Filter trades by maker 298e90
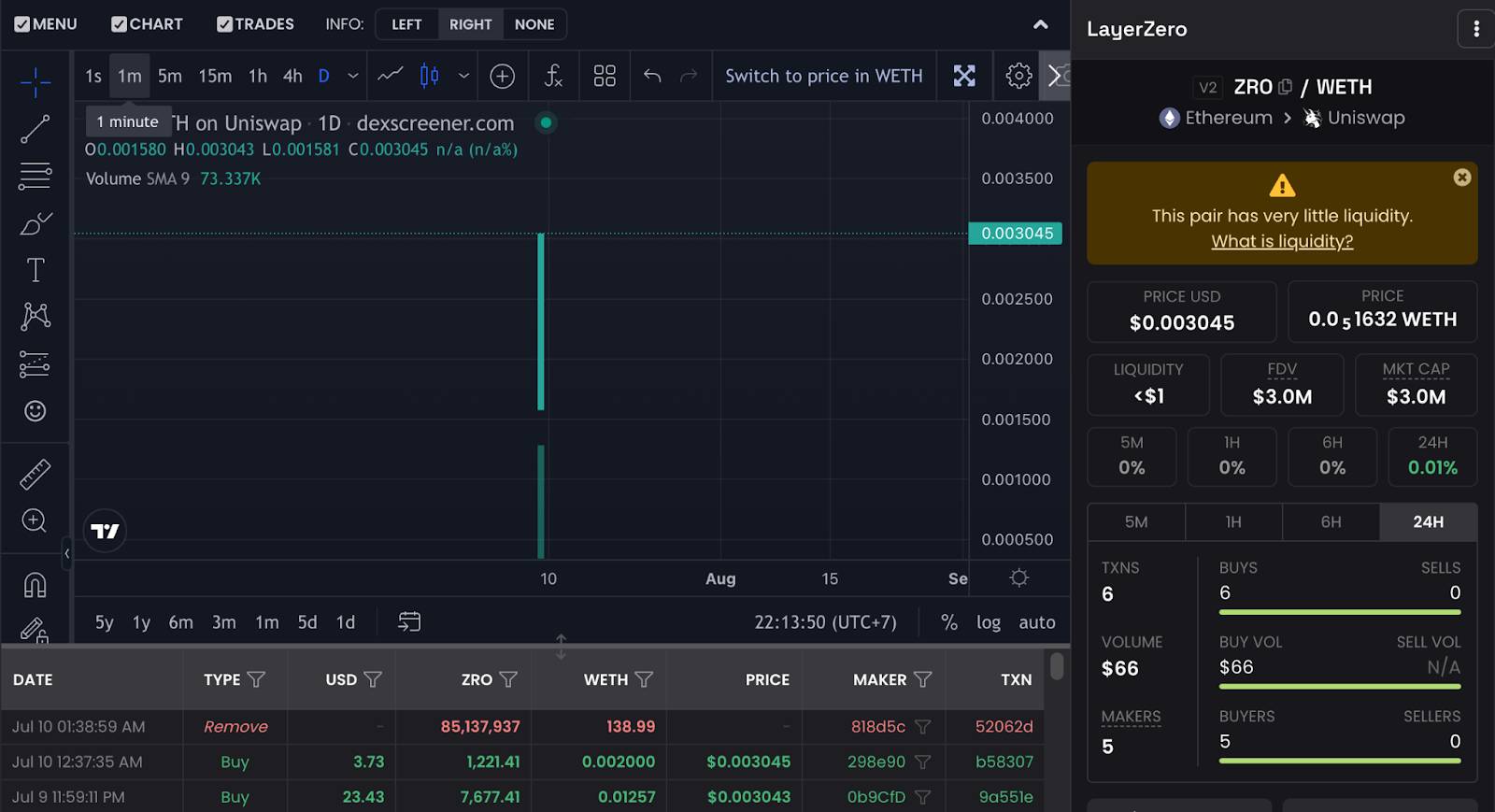This screenshot has height=812, width=1495. [x=922, y=762]
